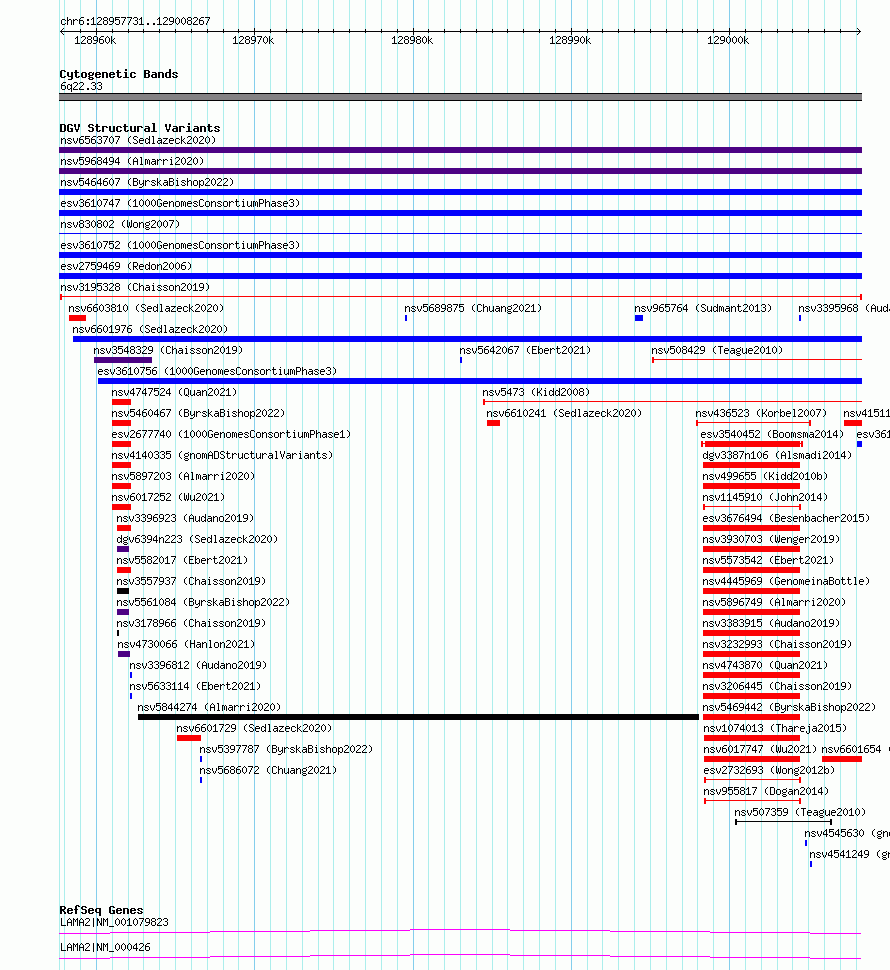The height and width of the screenshot is (970, 890).
Task: Select the LAMA2|NM_000426 gene label
Action: click(105, 948)
